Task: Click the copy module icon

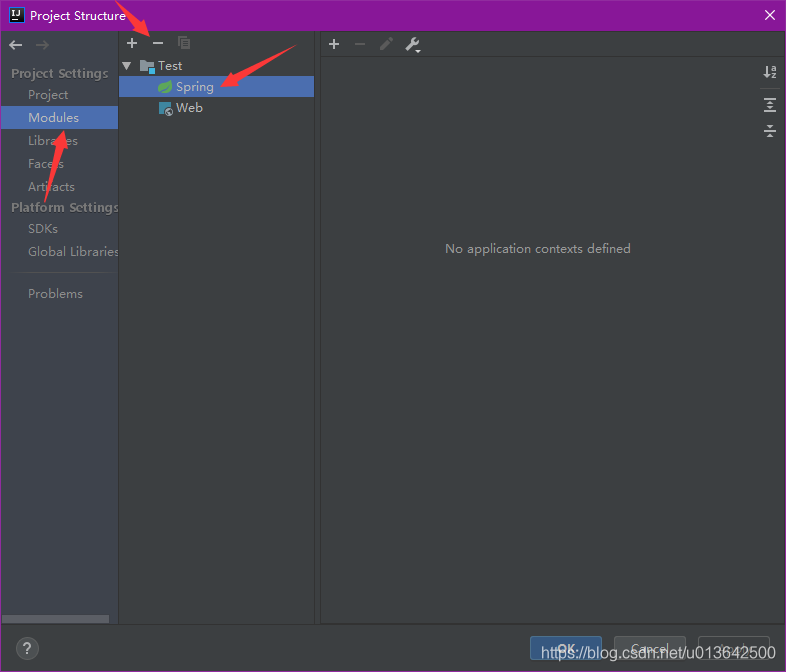Action: pos(184,43)
